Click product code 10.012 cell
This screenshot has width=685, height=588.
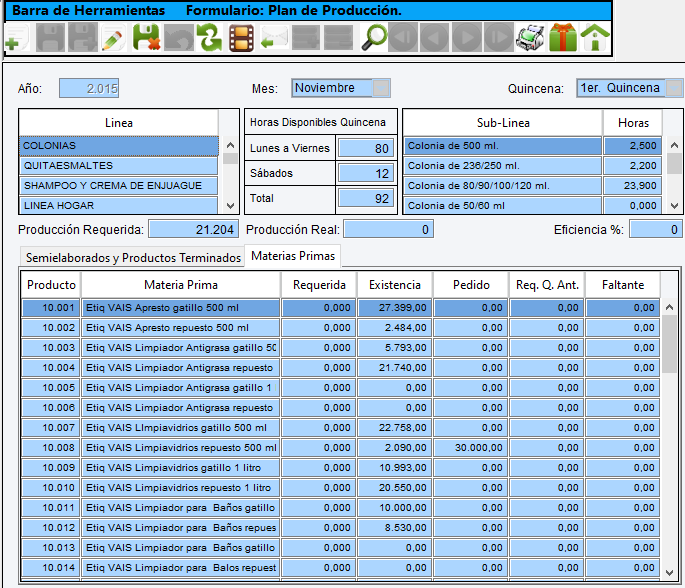pos(51,528)
